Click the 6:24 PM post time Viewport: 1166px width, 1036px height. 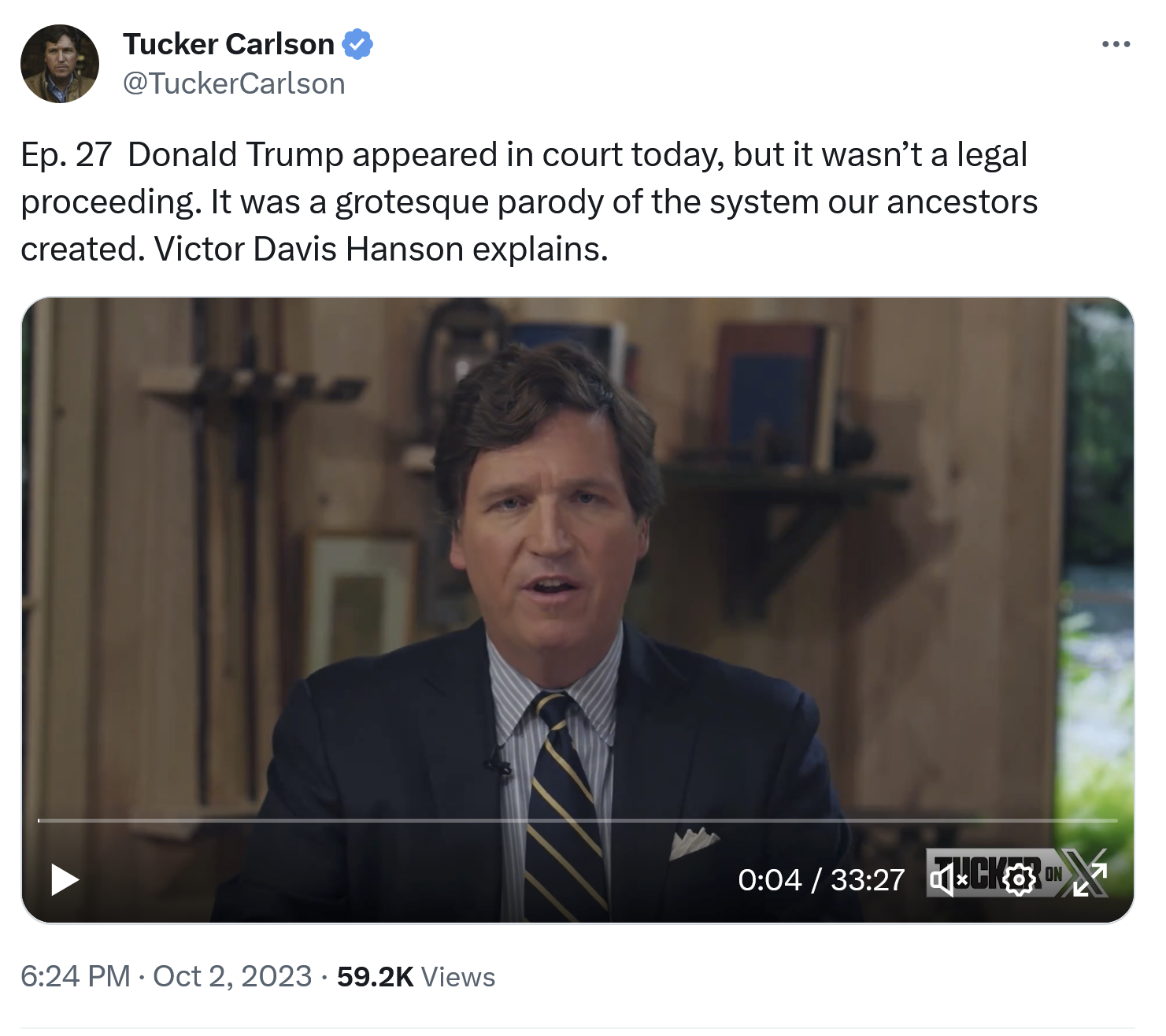[76, 976]
